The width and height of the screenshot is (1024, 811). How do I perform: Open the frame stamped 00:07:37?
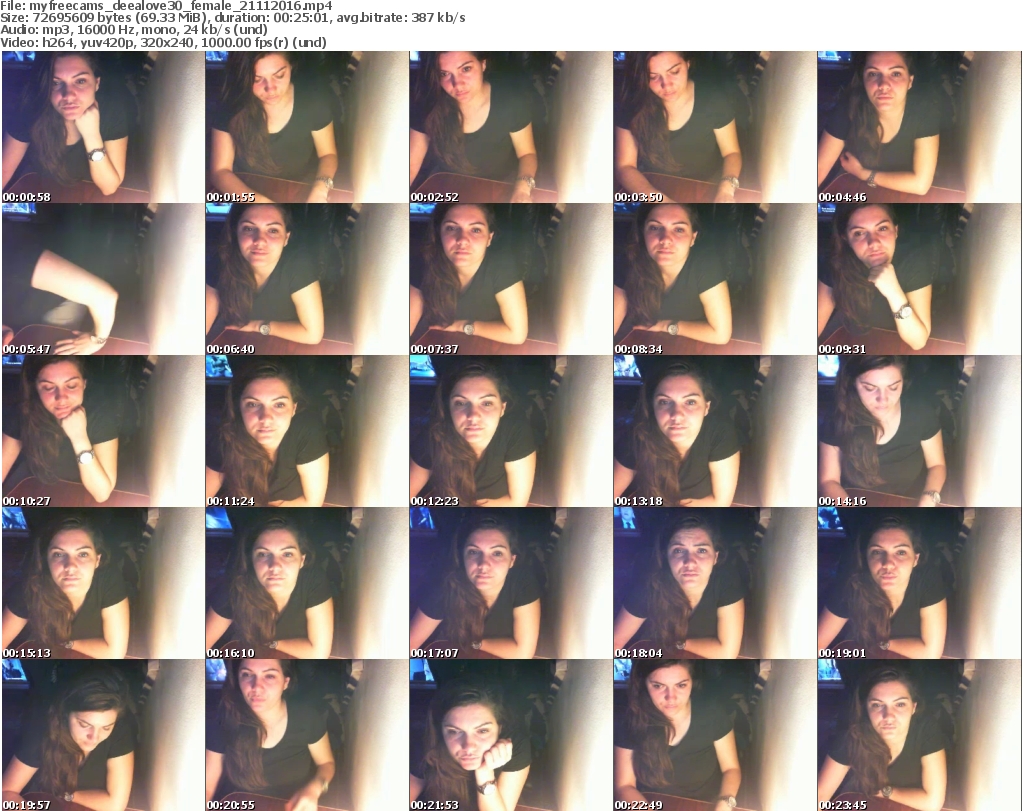(511, 279)
